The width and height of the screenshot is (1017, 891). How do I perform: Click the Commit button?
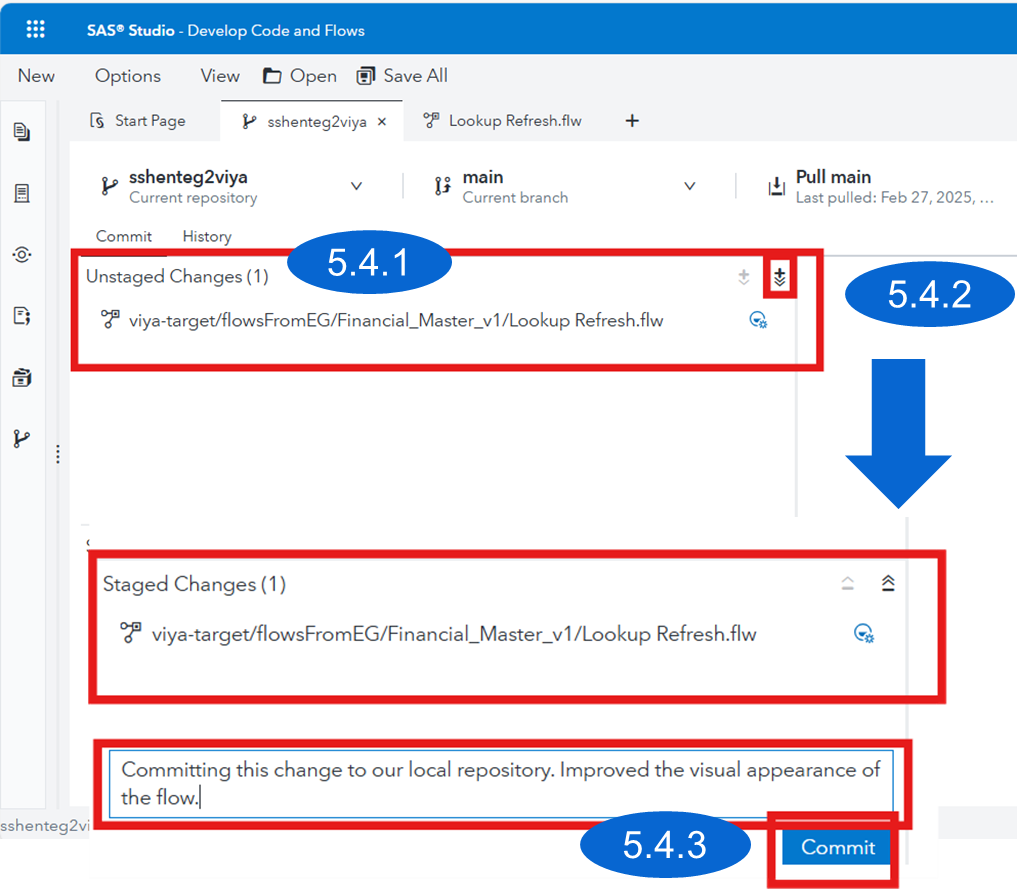[x=835, y=847]
